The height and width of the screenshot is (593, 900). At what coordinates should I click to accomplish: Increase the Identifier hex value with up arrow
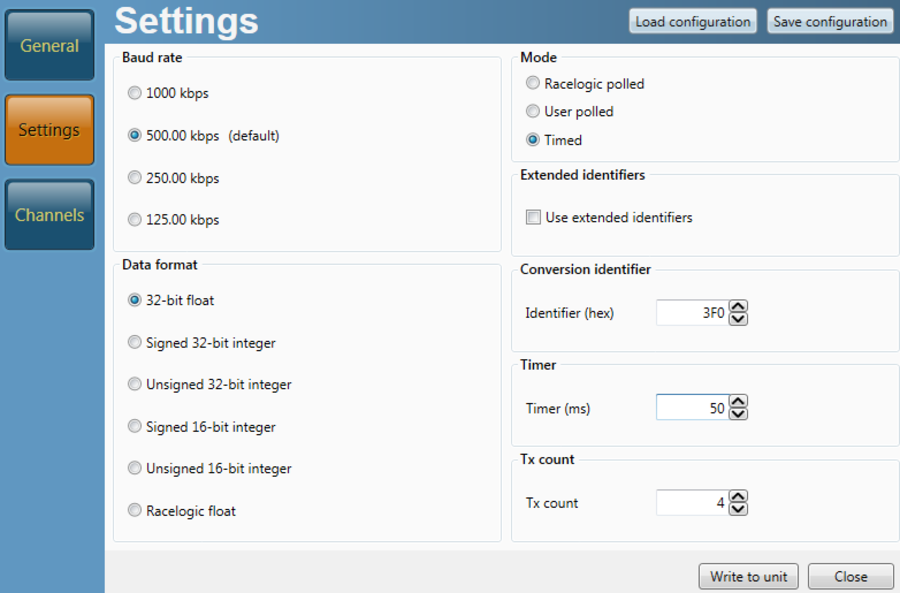tap(738, 307)
